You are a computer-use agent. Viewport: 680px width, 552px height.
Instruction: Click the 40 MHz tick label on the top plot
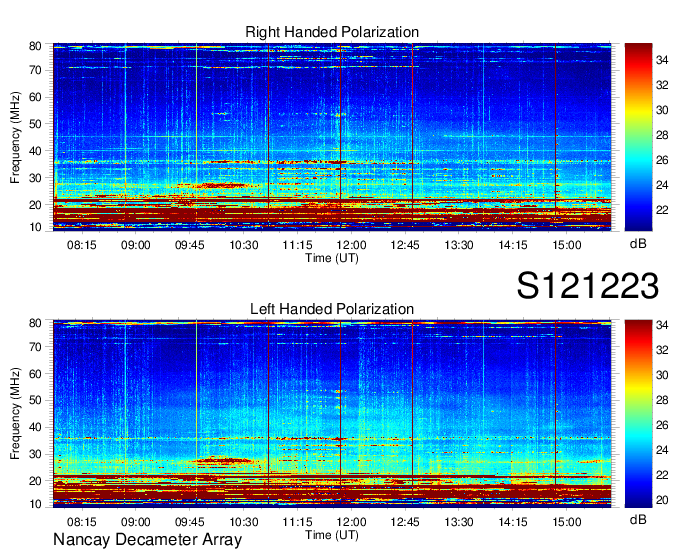36,151
